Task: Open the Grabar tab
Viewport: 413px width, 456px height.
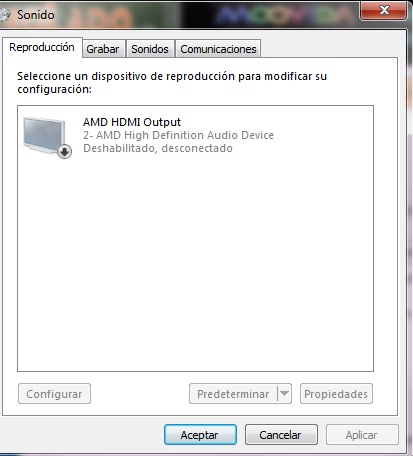Action: (x=103, y=49)
